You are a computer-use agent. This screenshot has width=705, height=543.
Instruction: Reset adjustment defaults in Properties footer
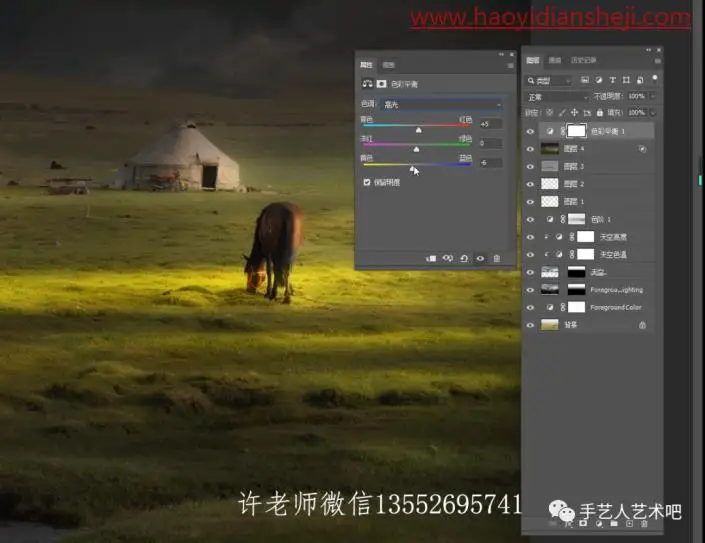tap(464, 258)
